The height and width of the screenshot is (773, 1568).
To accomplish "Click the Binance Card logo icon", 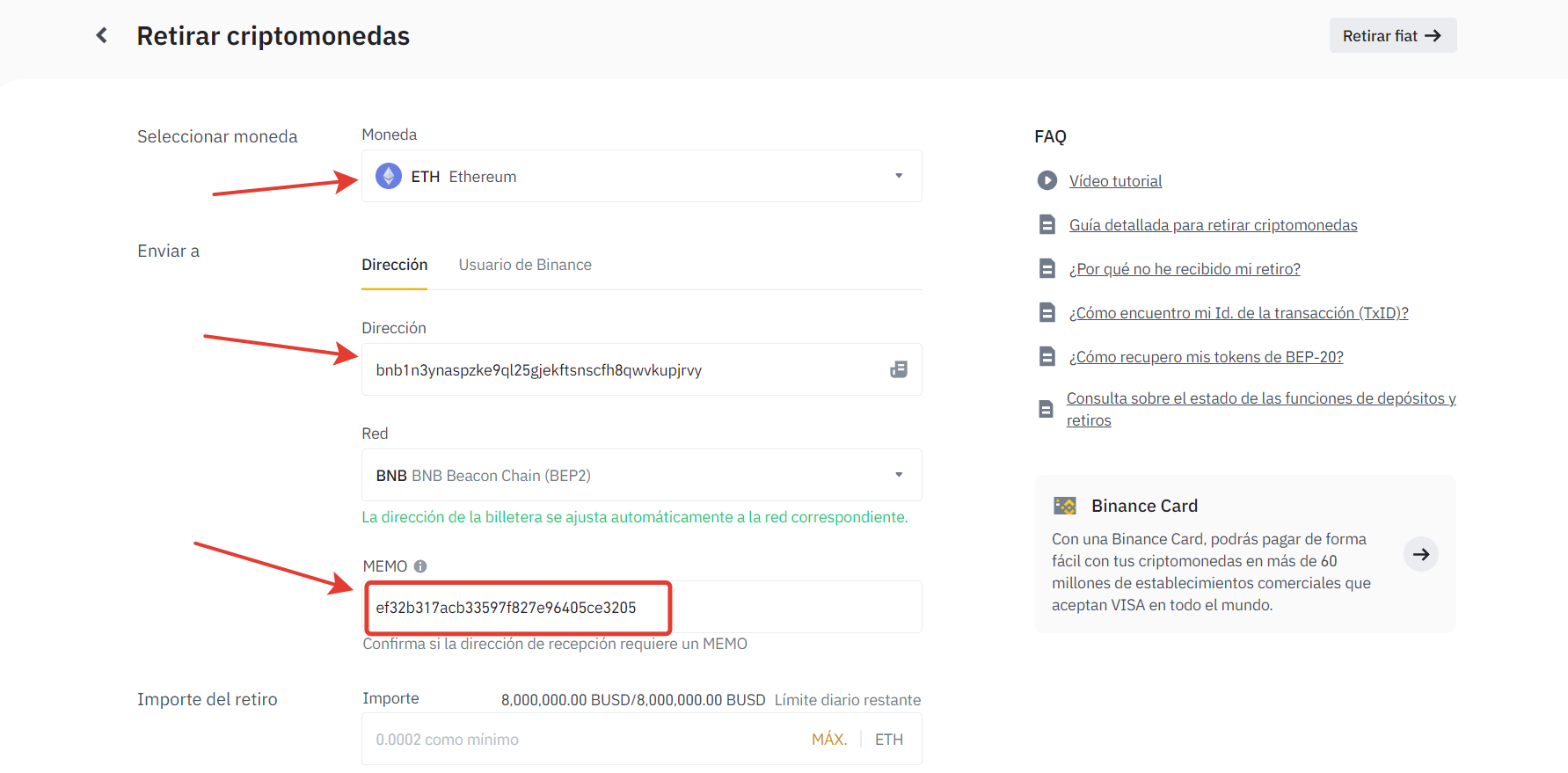I will coord(1065,506).
